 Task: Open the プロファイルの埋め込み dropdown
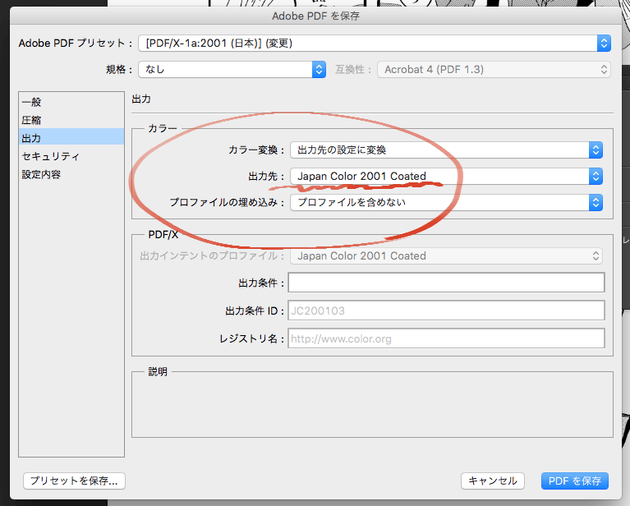point(446,202)
